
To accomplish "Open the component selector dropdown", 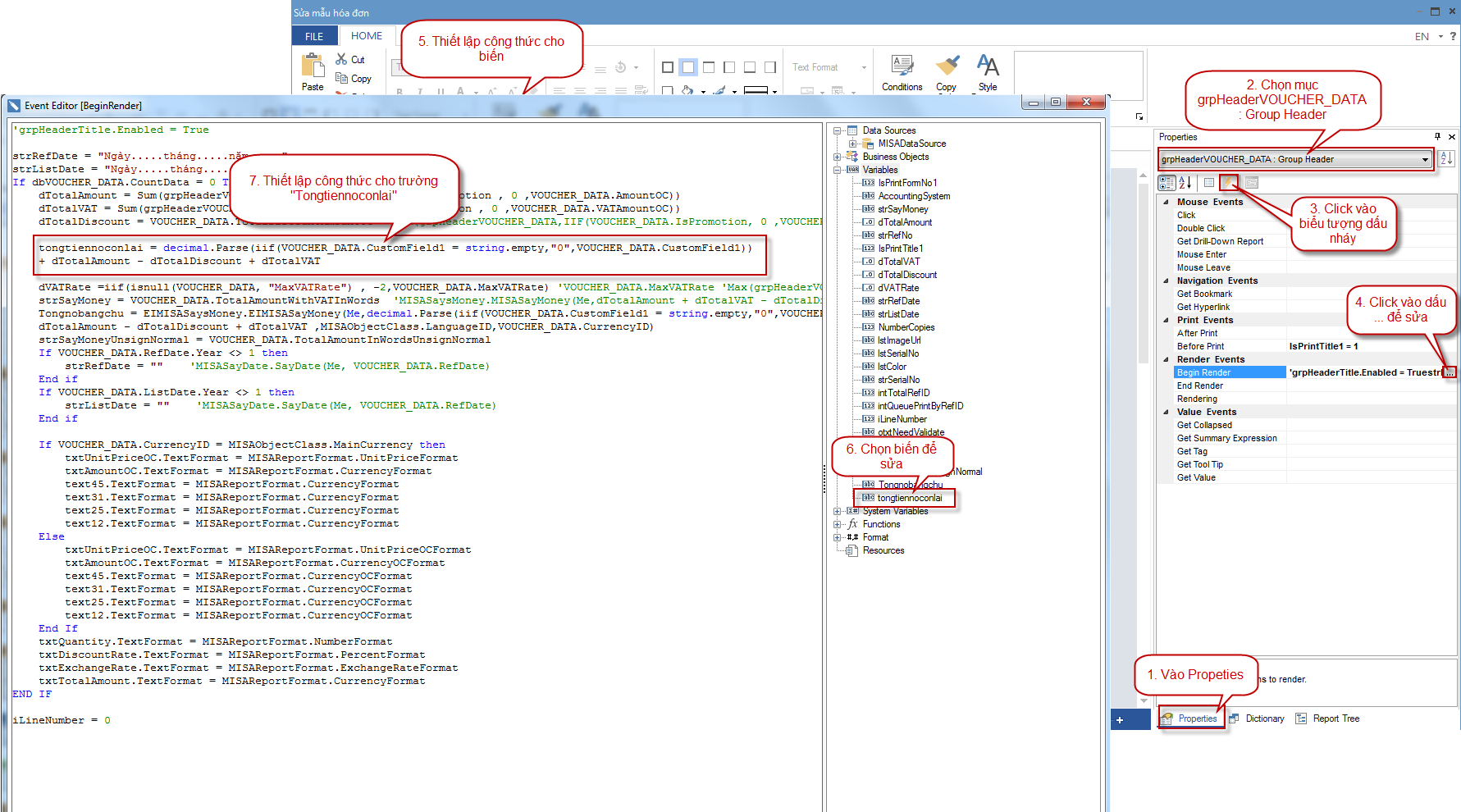I will [1425, 159].
